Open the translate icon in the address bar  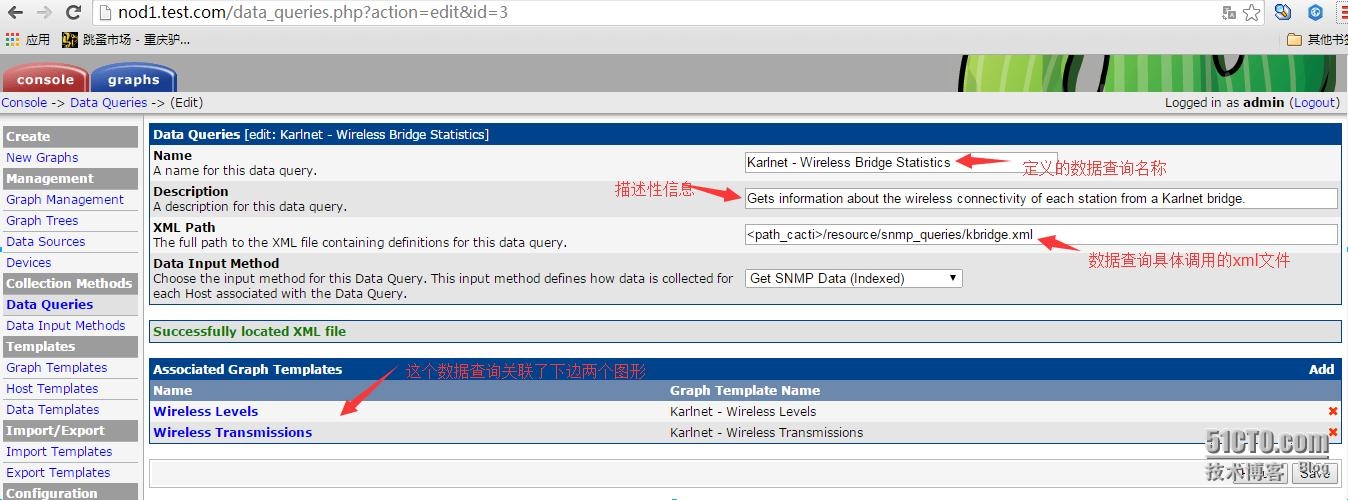(1229, 13)
